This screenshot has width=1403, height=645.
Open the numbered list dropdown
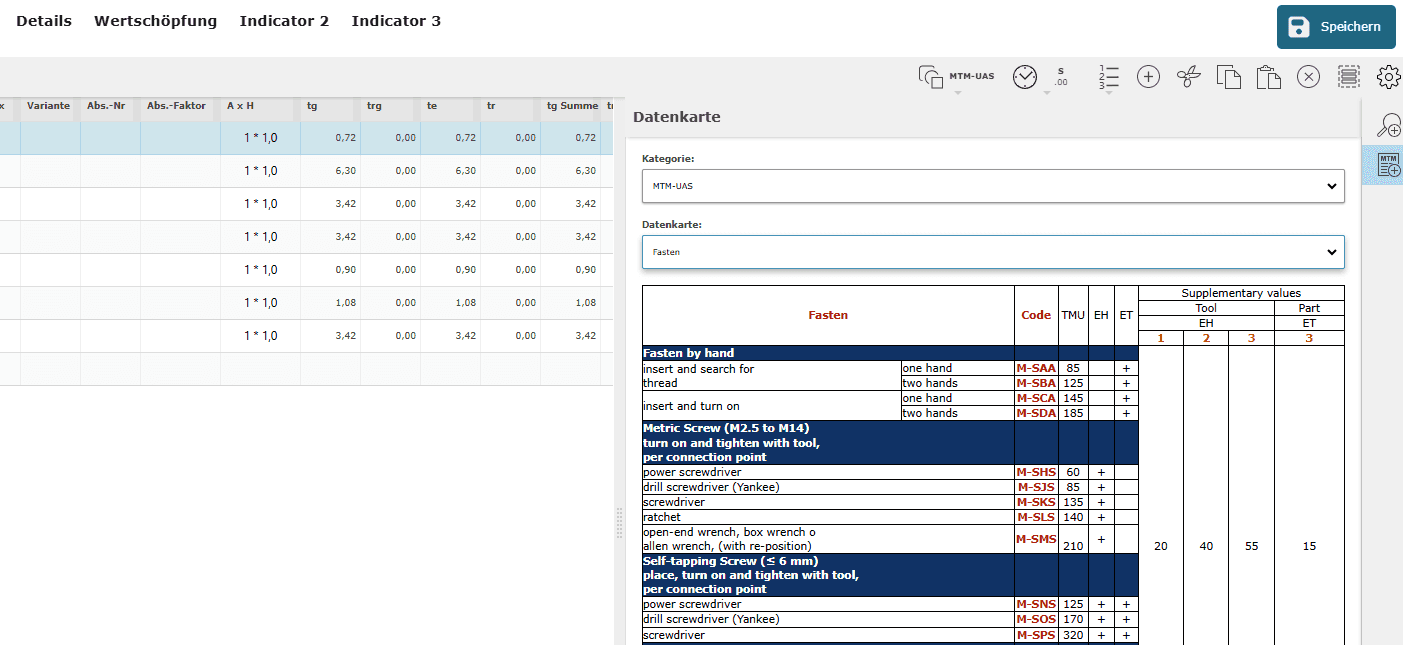pos(1108,78)
